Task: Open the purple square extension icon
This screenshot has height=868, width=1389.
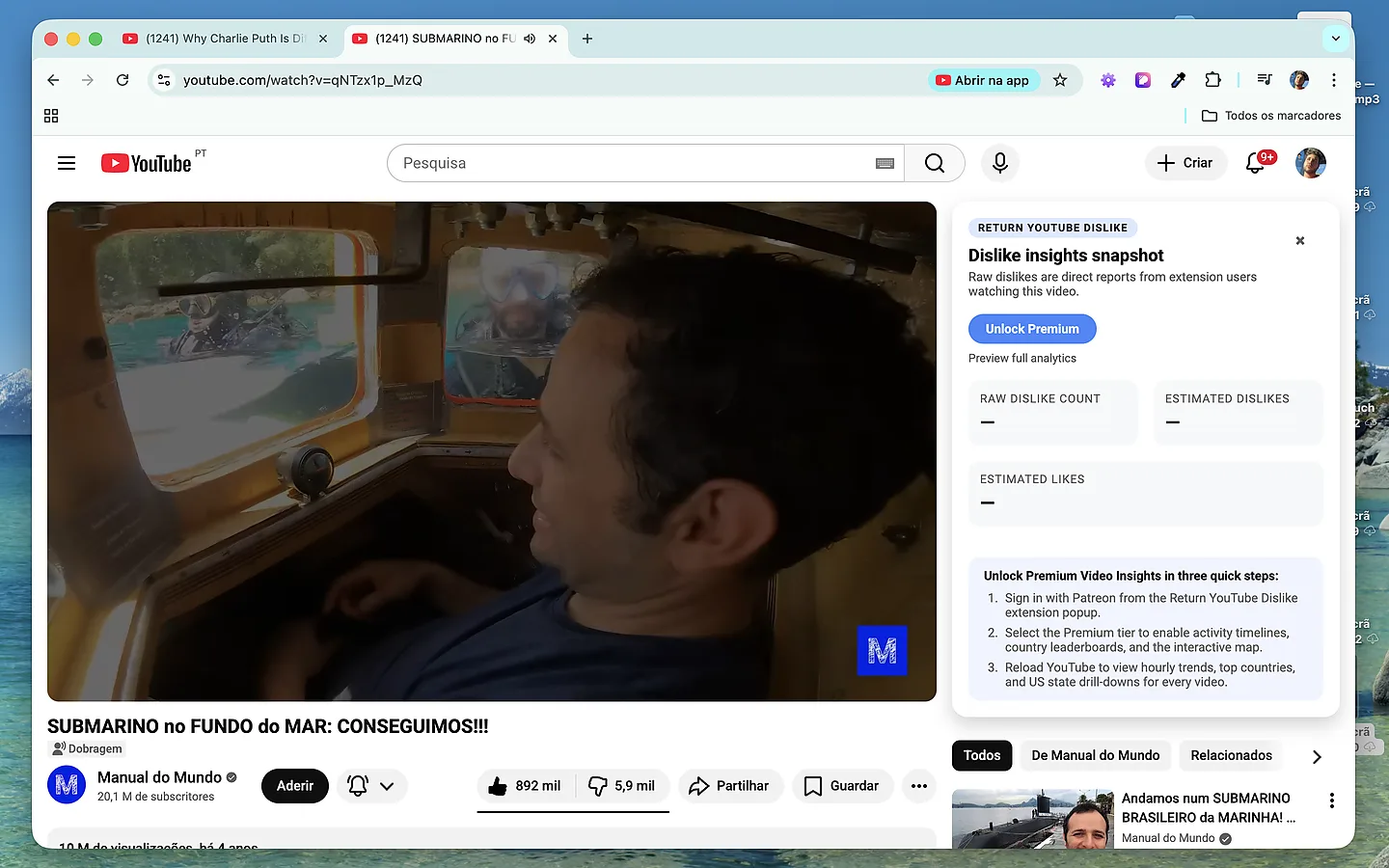Action: (x=1143, y=80)
